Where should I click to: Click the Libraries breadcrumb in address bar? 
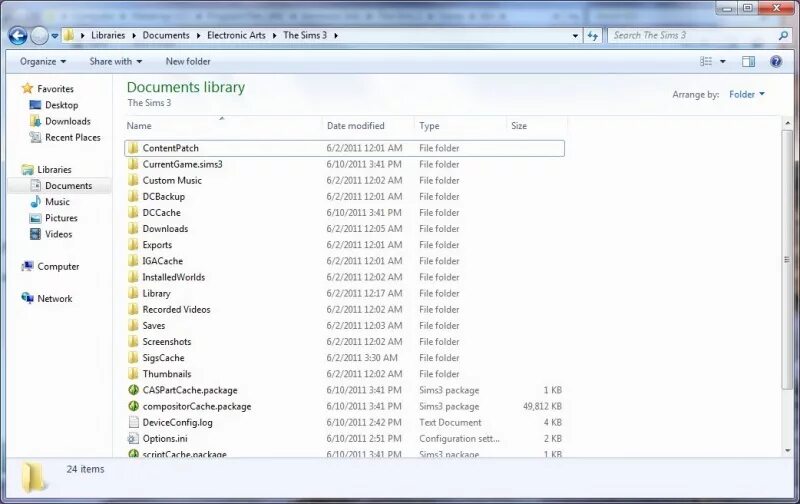108,35
